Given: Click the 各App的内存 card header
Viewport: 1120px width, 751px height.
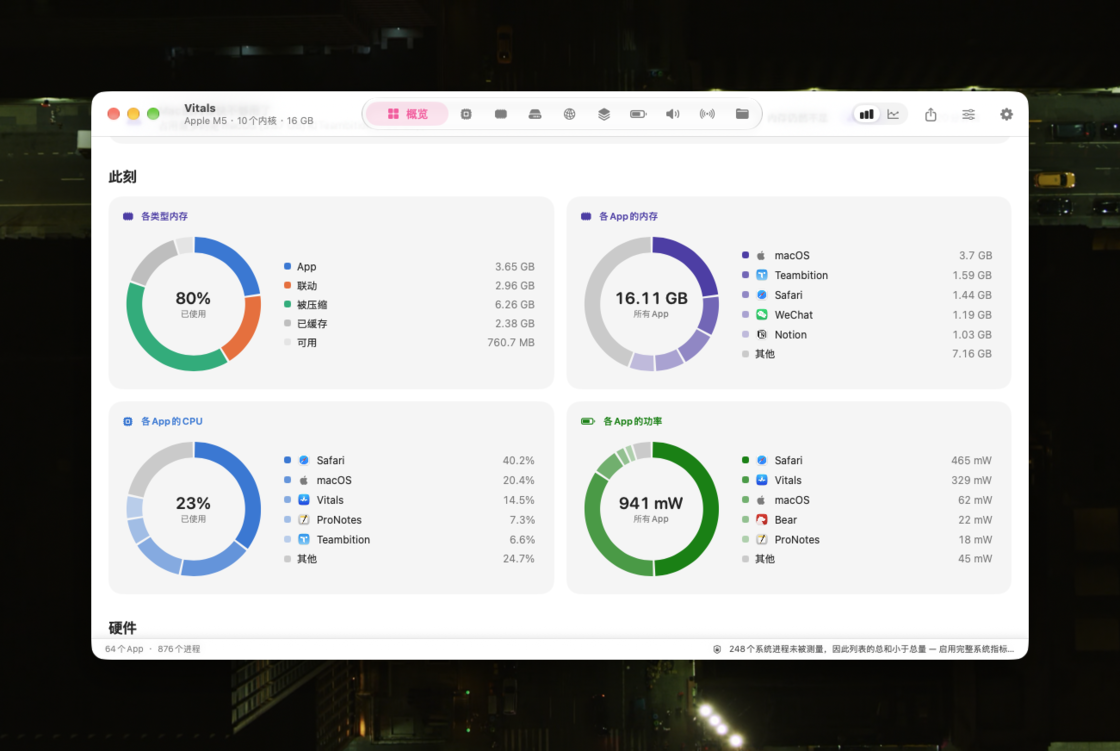Looking at the screenshot, I should pyautogui.click(x=619, y=216).
